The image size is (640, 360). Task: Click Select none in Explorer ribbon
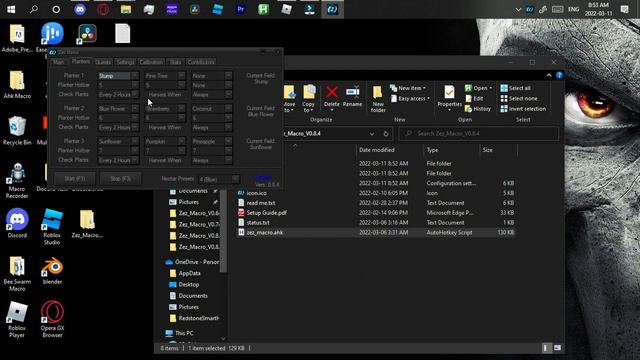coord(519,98)
